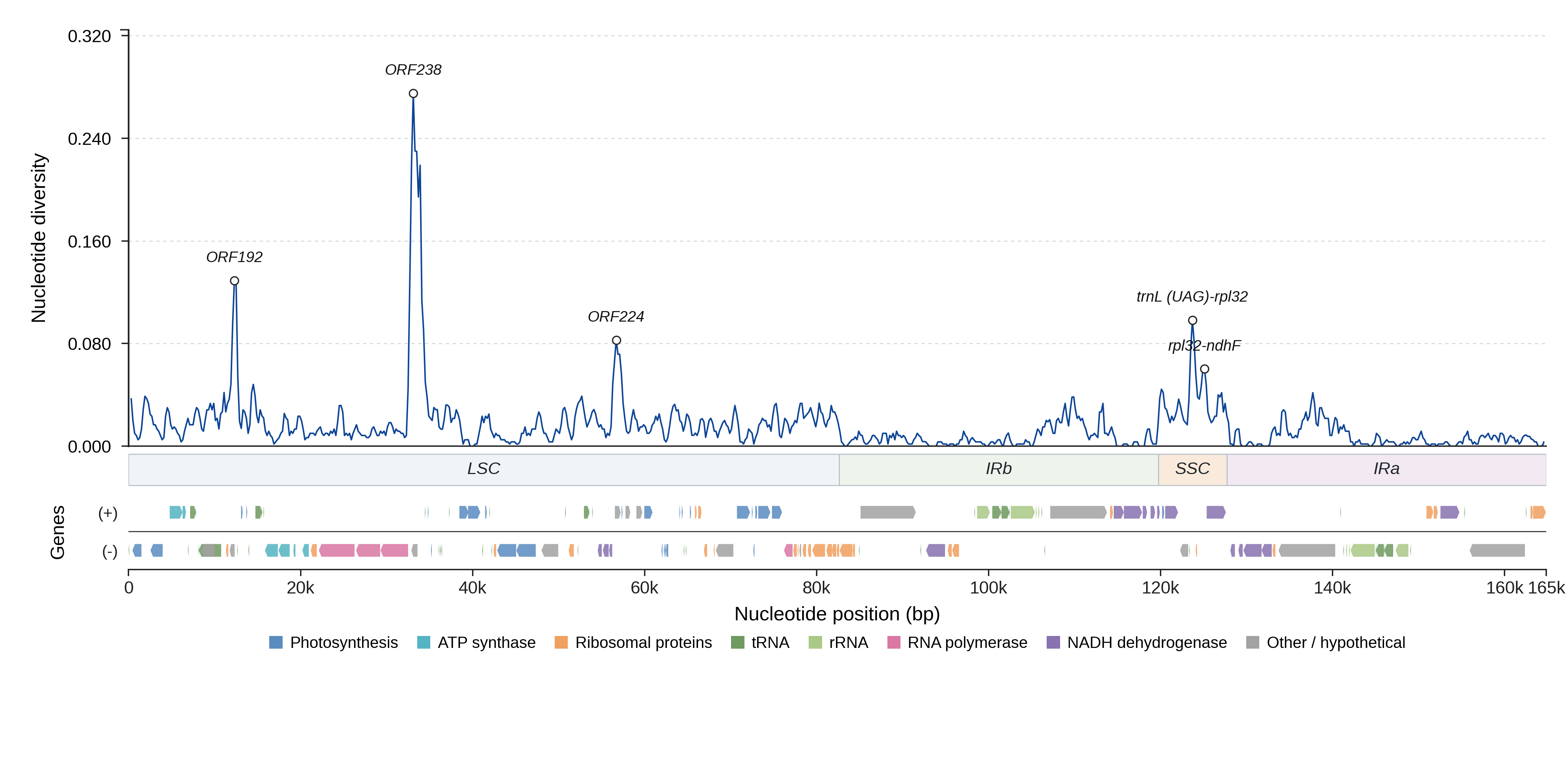The image size is (1568, 763).
Task: Click the ATP synthase legend swatch
Action: (424, 642)
